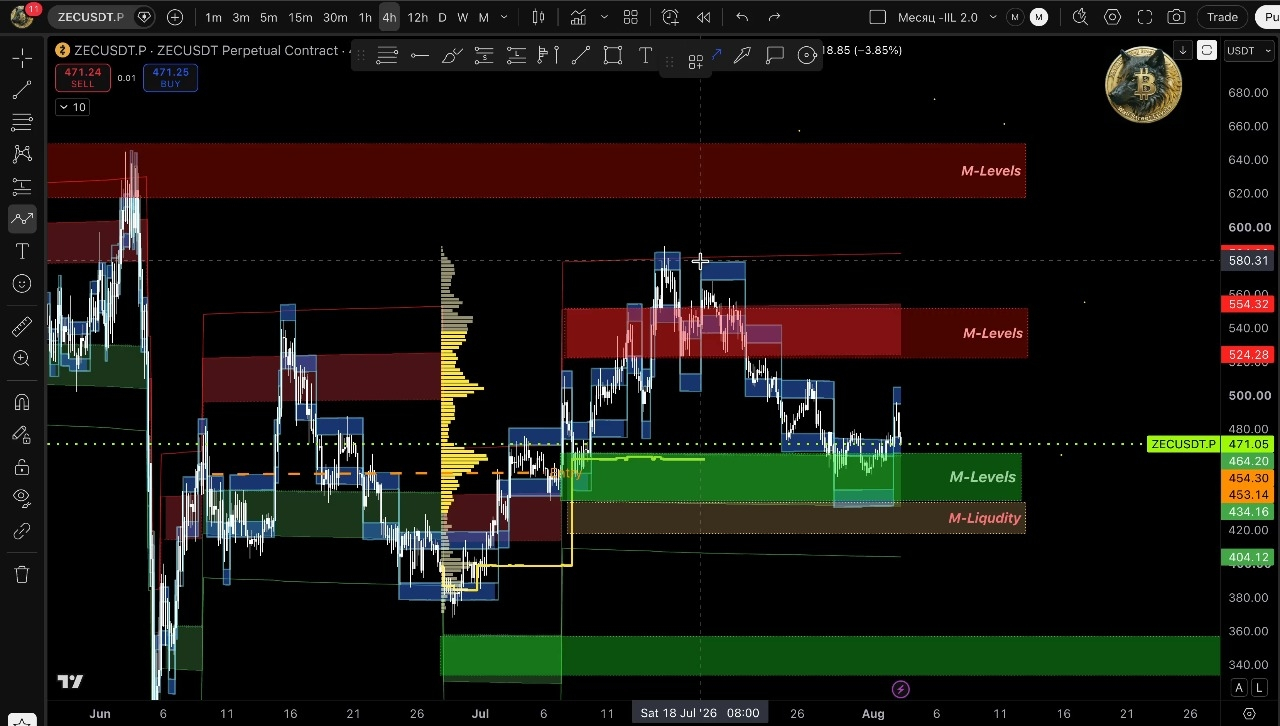Open the Месяц -IIL 2.0 layout name
The width and height of the screenshot is (1280, 726).
(937, 17)
